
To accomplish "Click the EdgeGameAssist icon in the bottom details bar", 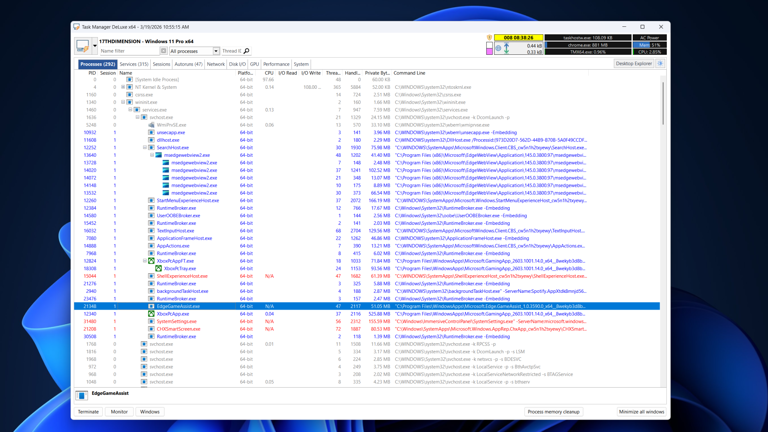I will pos(81,395).
